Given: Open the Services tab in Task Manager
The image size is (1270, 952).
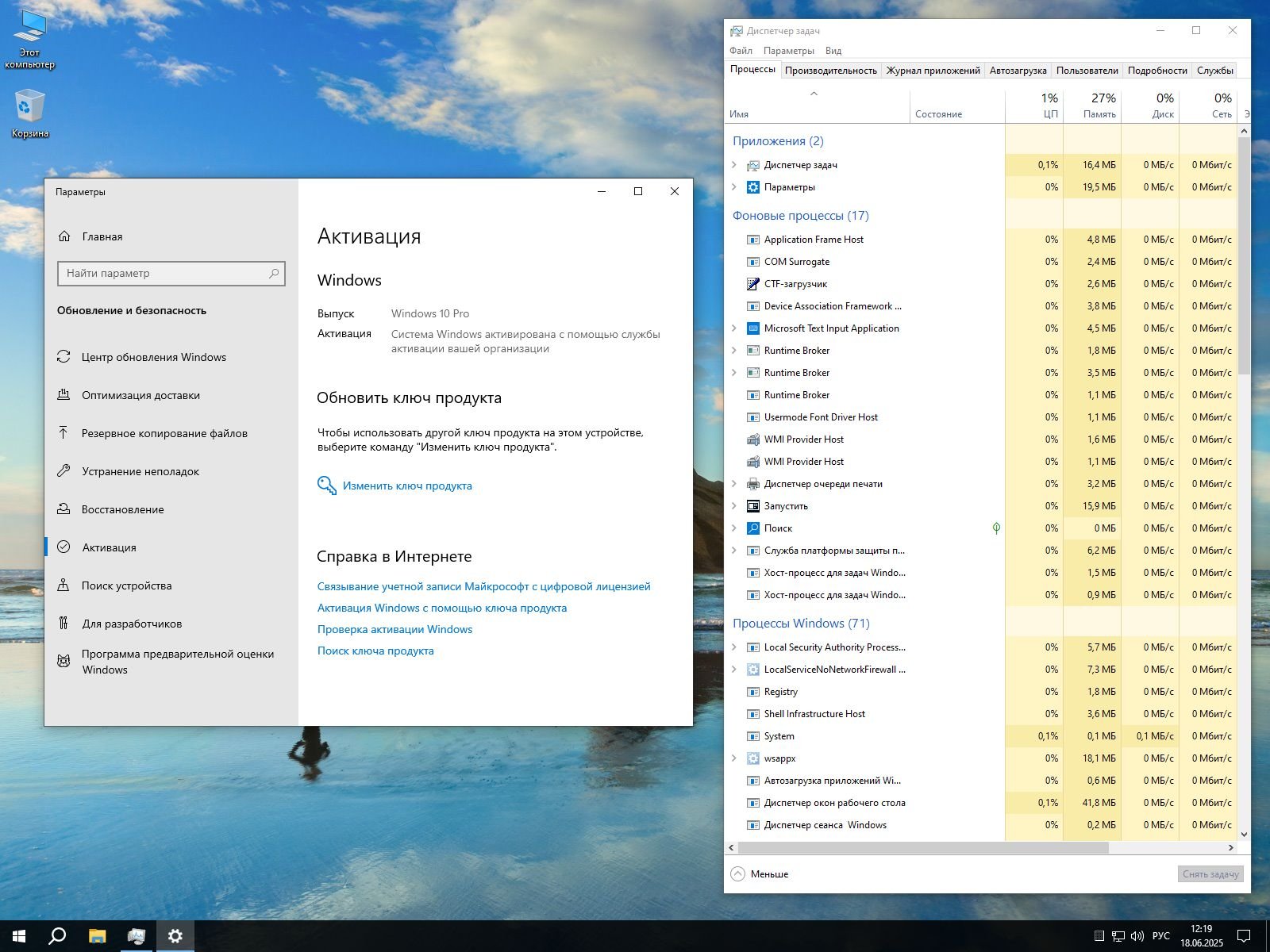Looking at the screenshot, I should point(1214,71).
